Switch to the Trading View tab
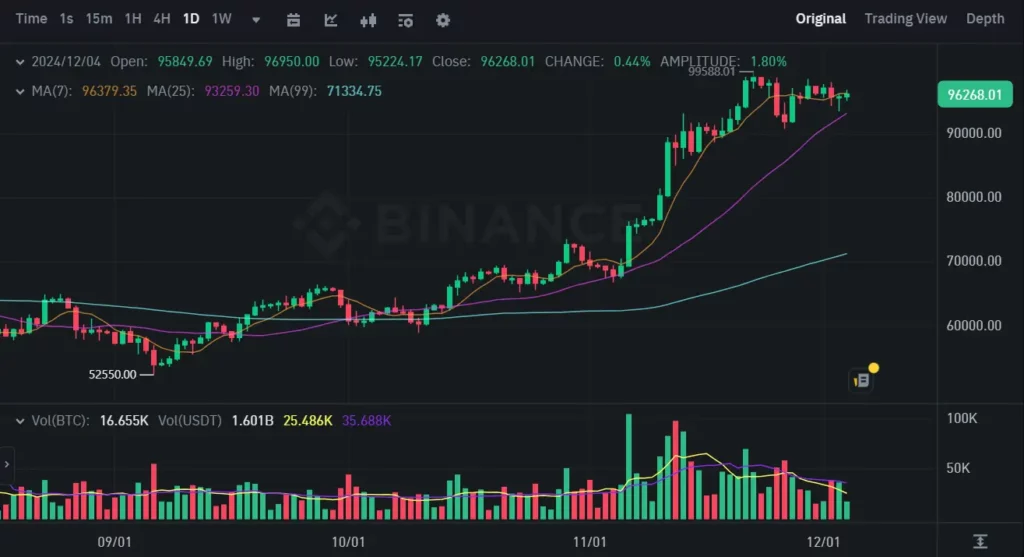The width and height of the screenshot is (1024, 557). click(905, 19)
